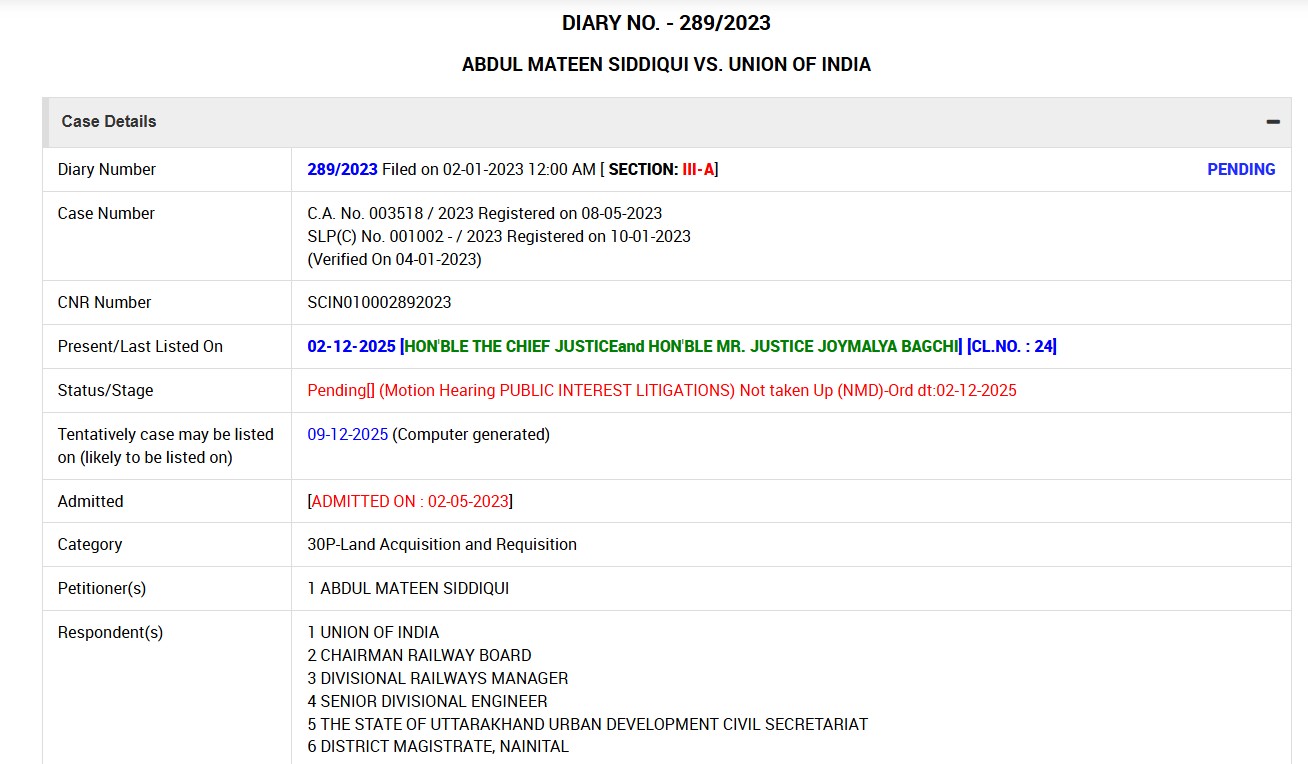Click the PENDING status label

[x=1241, y=170]
